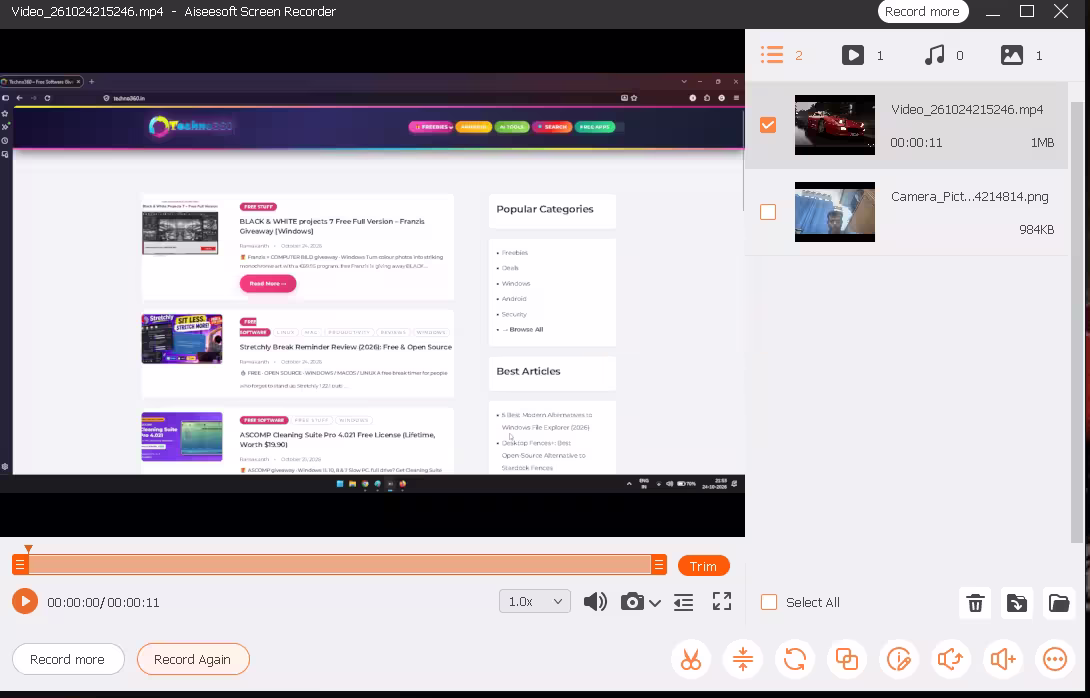
Task: Click the Video_261024215246.mp4 file name
Action: click(x=967, y=110)
